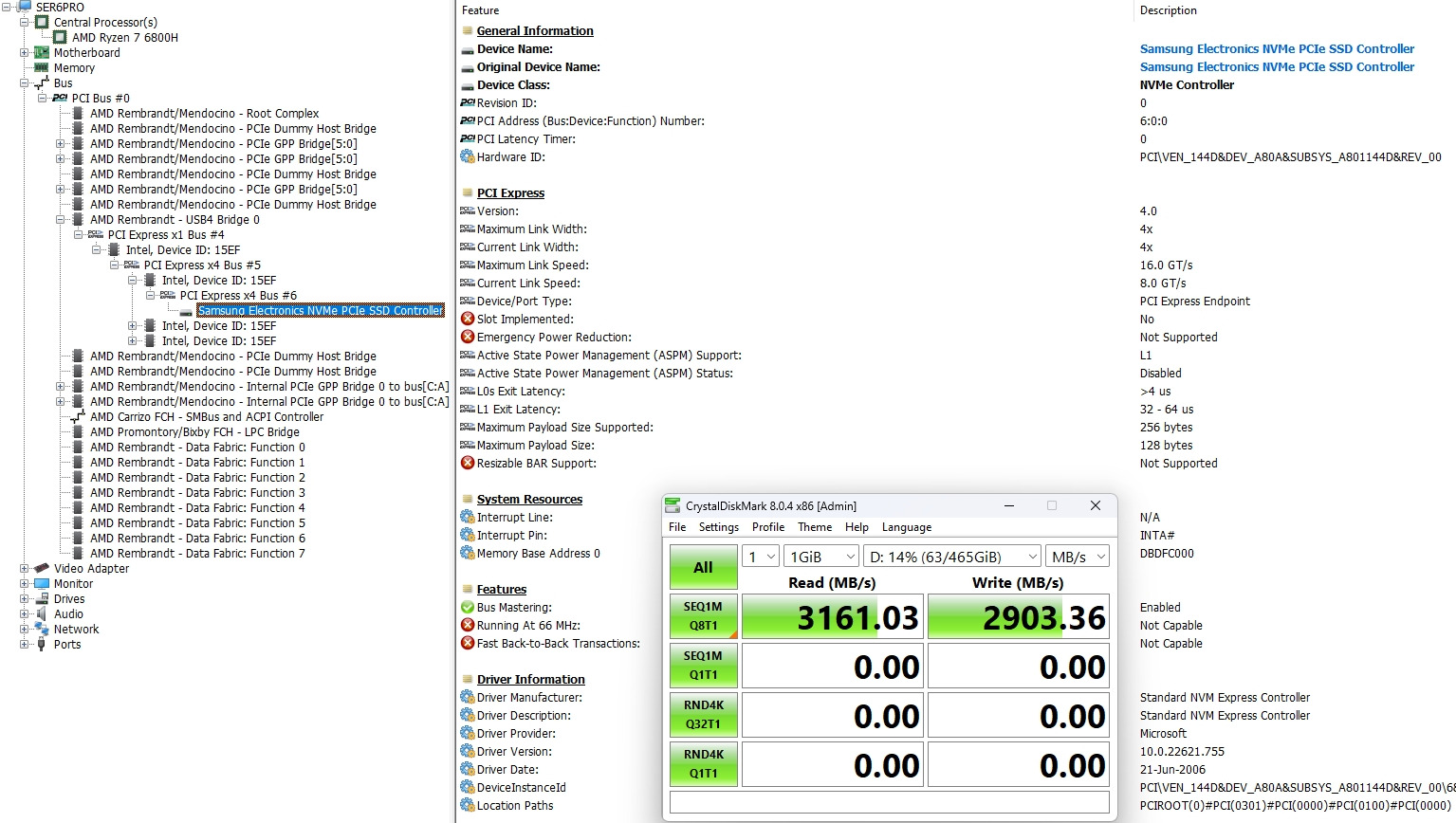Open the Profile menu in CrystalDiskMark
Image resolution: width=1456 pixels, height=823 pixels.
(x=768, y=527)
